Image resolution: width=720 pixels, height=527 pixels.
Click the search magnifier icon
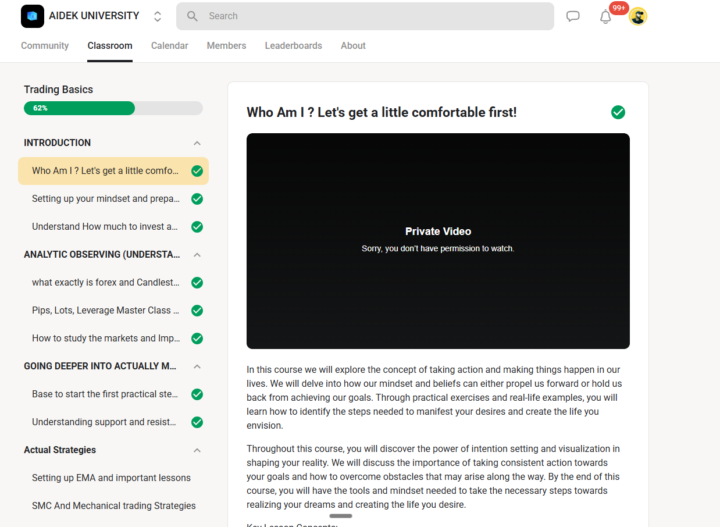(192, 16)
